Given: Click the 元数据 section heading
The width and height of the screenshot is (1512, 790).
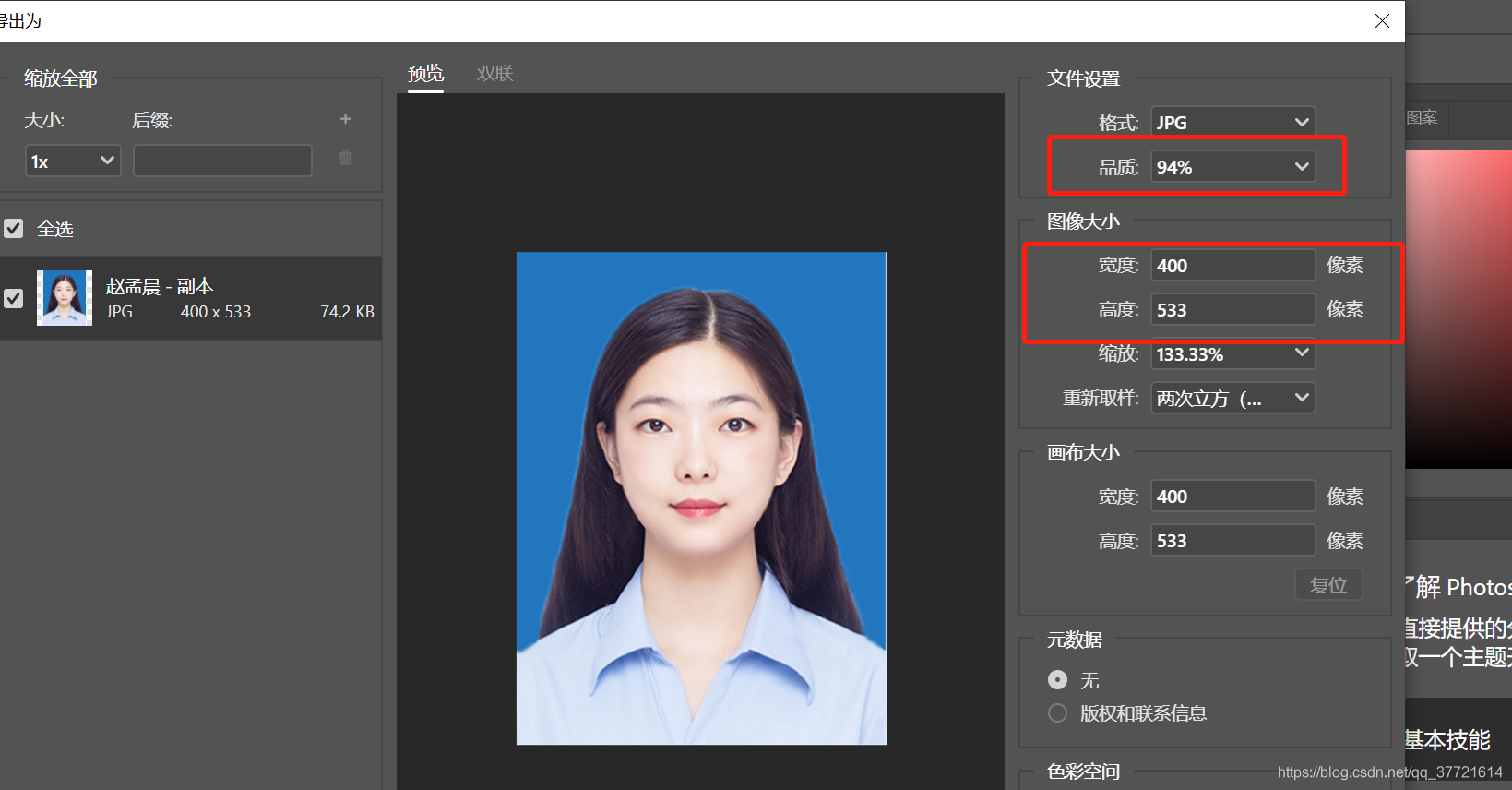Looking at the screenshot, I should [x=1074, y=640].
